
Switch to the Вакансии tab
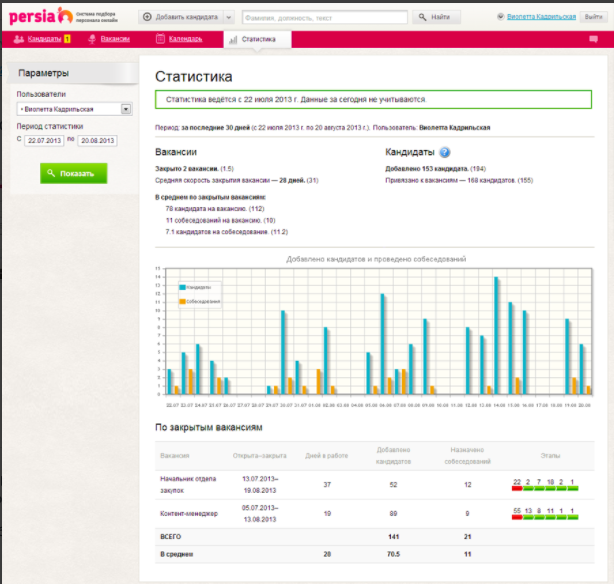click(x=115, y=39)
